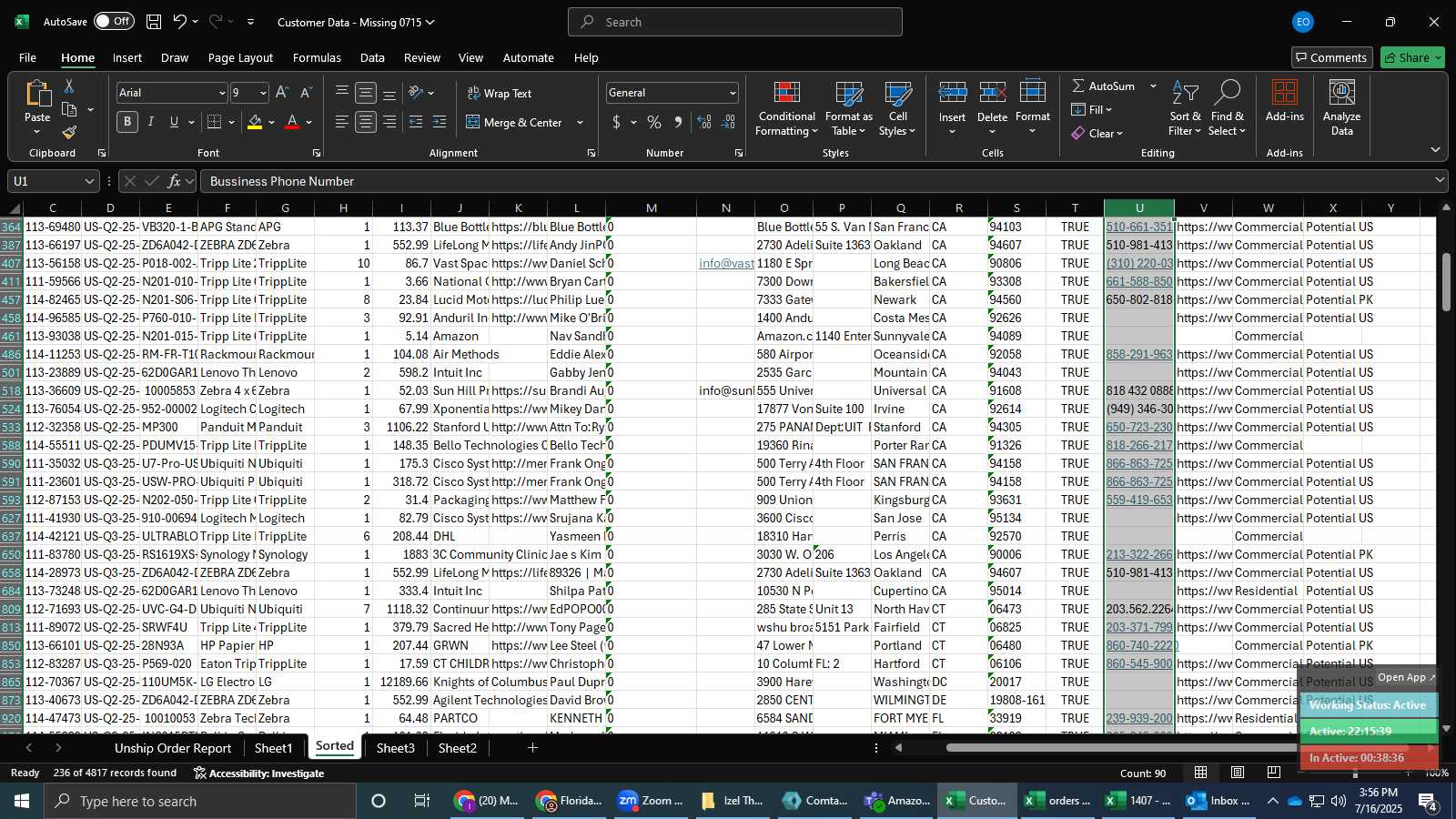
Task: Toggle Bold formatting
Action: tap(127, 122)
